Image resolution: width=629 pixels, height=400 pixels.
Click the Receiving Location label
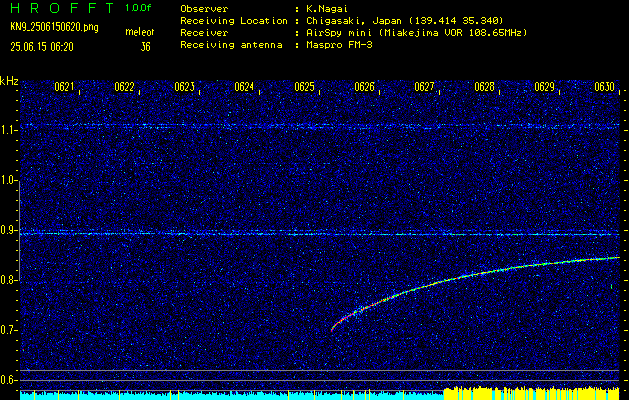(x=234, y=21)
